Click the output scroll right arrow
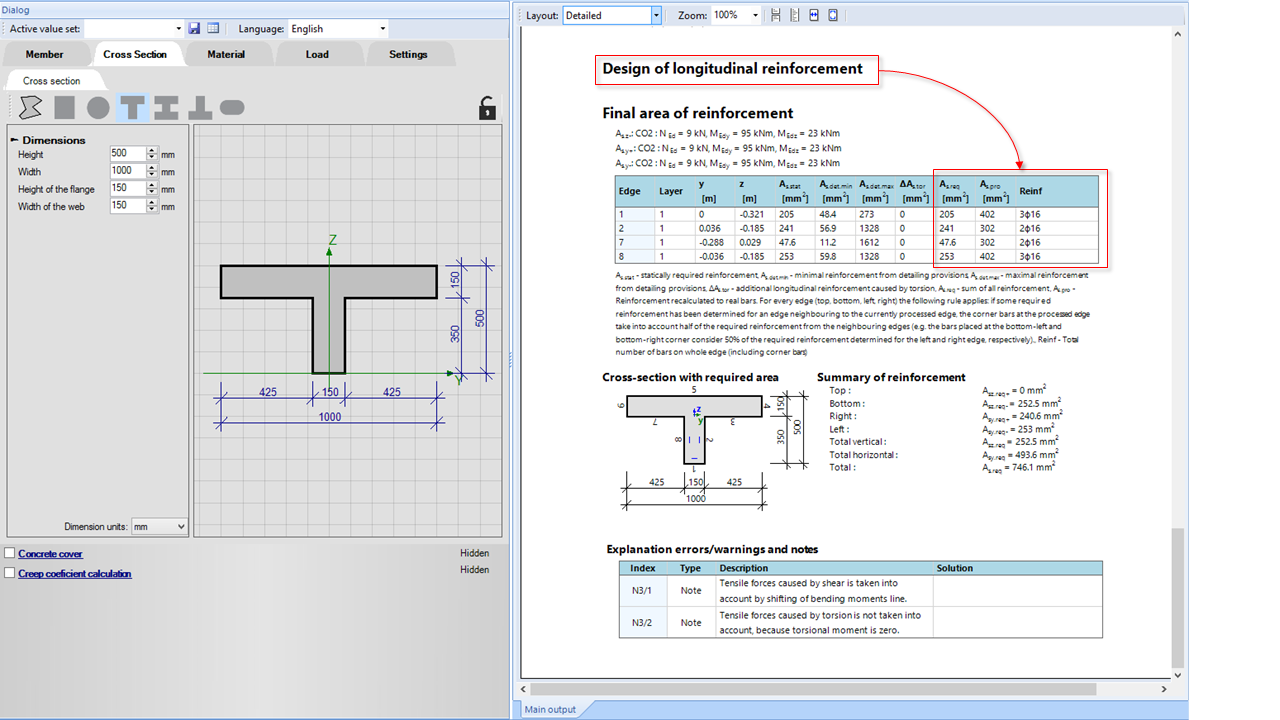This screenshot has height=720, width=1280. (1163, 689)
